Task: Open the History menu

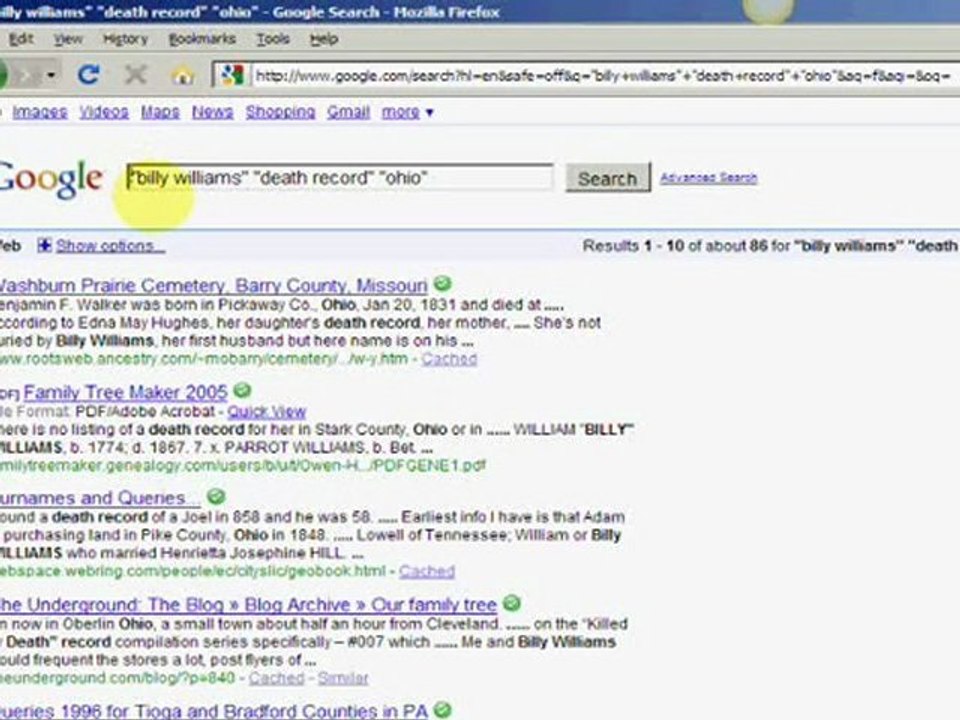Action: point(126,39)
